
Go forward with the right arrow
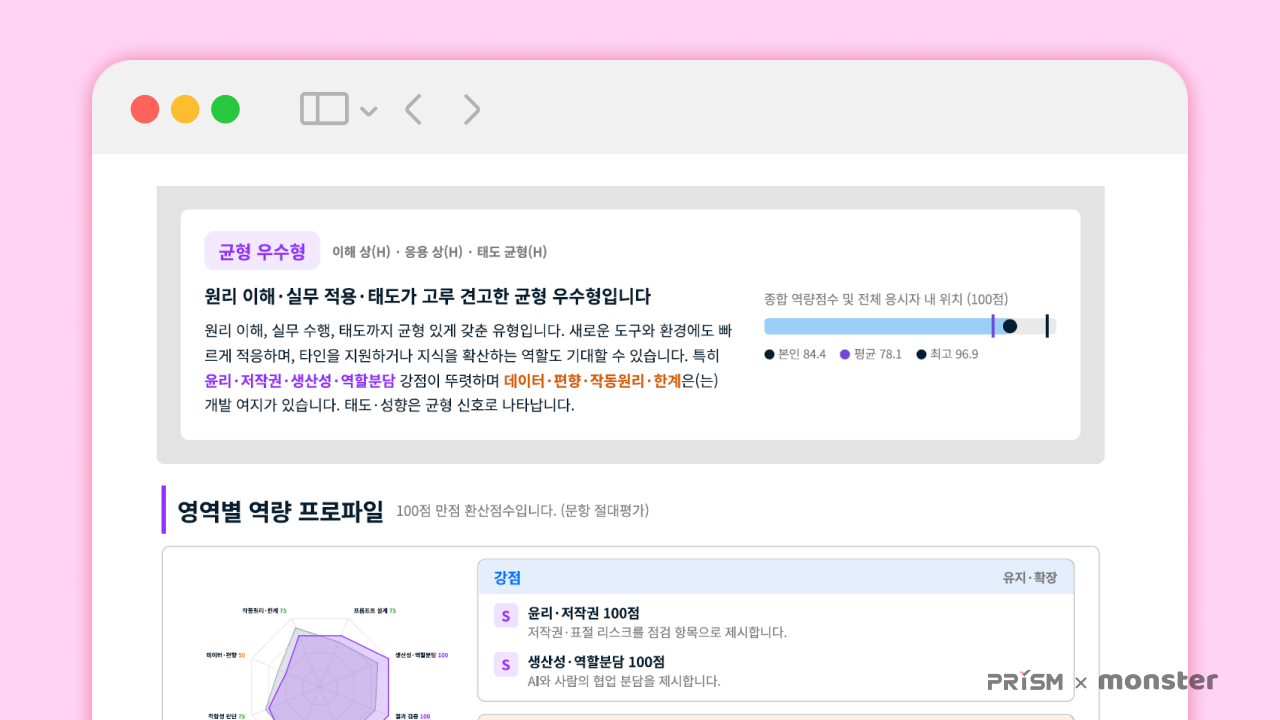coord(472,109)
